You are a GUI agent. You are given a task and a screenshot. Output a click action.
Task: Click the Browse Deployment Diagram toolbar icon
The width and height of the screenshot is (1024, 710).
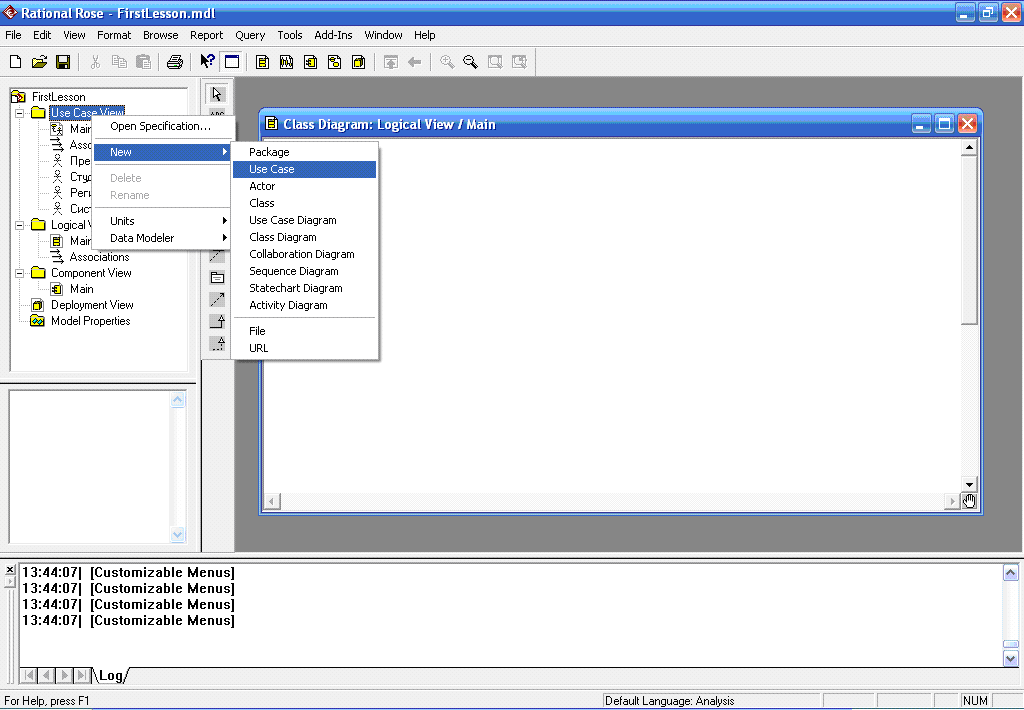[359, 62]
